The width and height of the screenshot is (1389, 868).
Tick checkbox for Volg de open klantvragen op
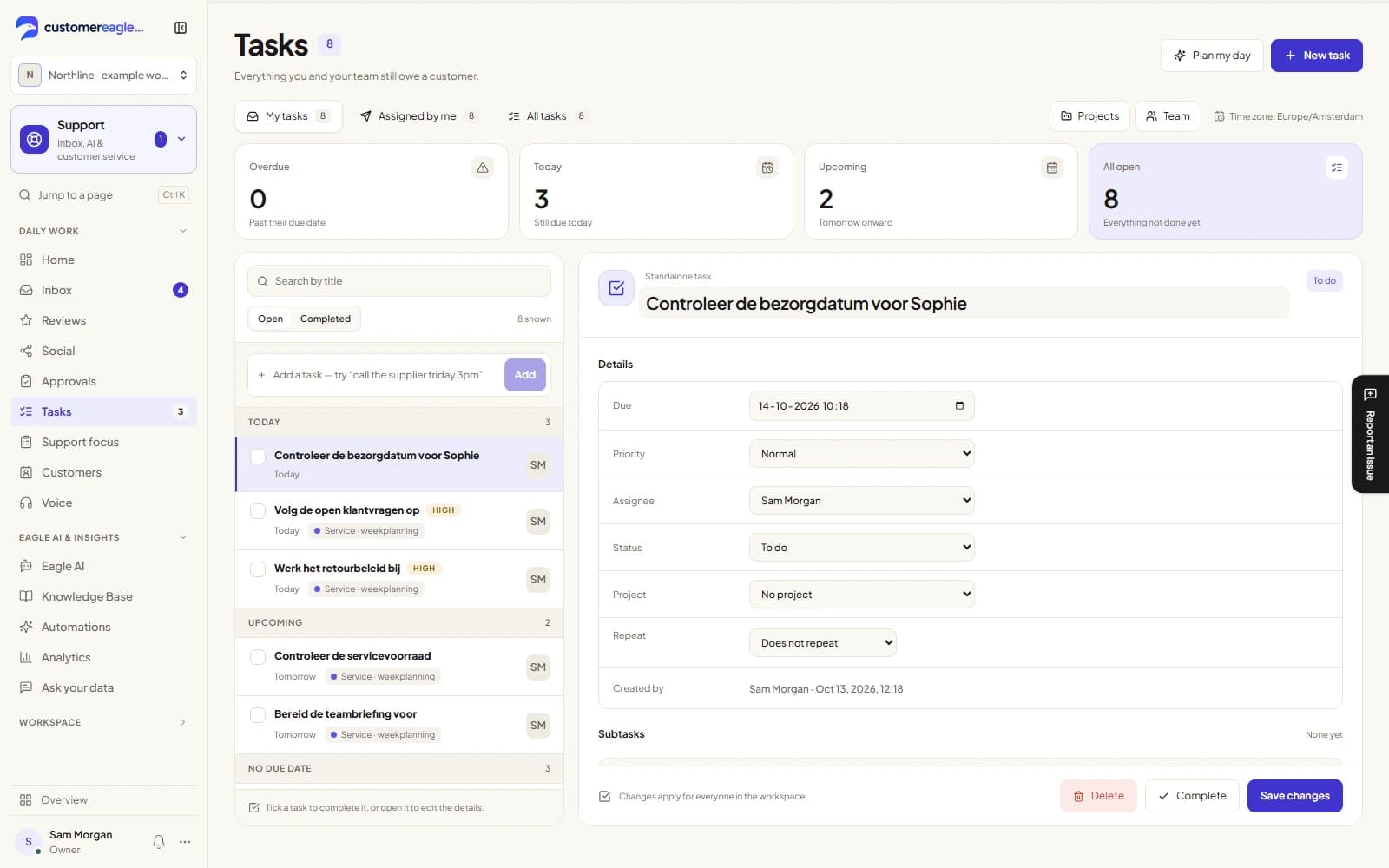[258, 510]
